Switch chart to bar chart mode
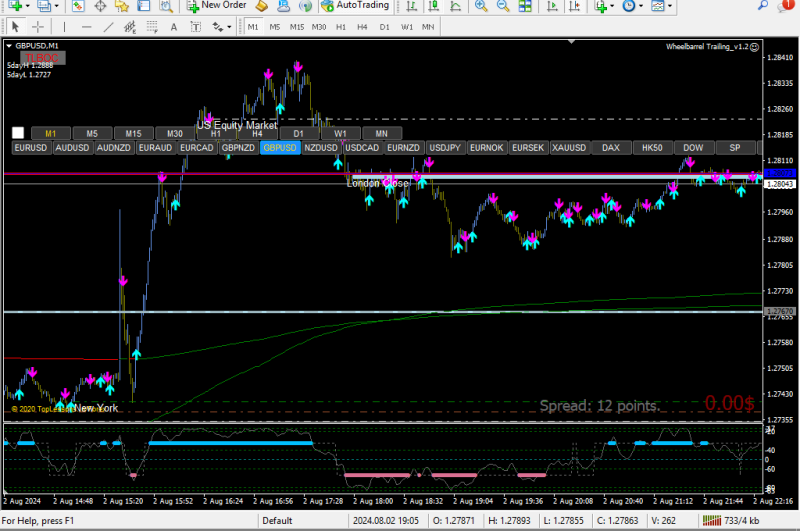800x531 pixels. [x=411, y=6]
